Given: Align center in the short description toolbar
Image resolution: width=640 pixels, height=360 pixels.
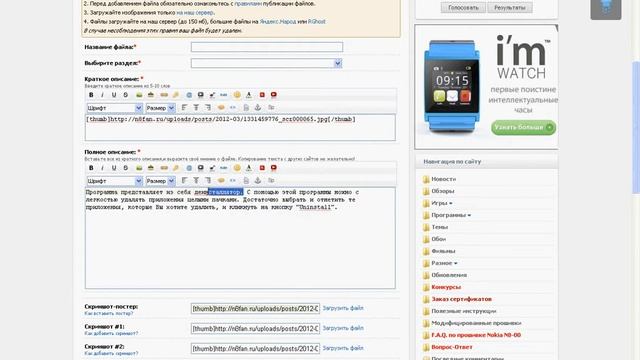Looking at the screenshot, I should [x=196, y=107].
